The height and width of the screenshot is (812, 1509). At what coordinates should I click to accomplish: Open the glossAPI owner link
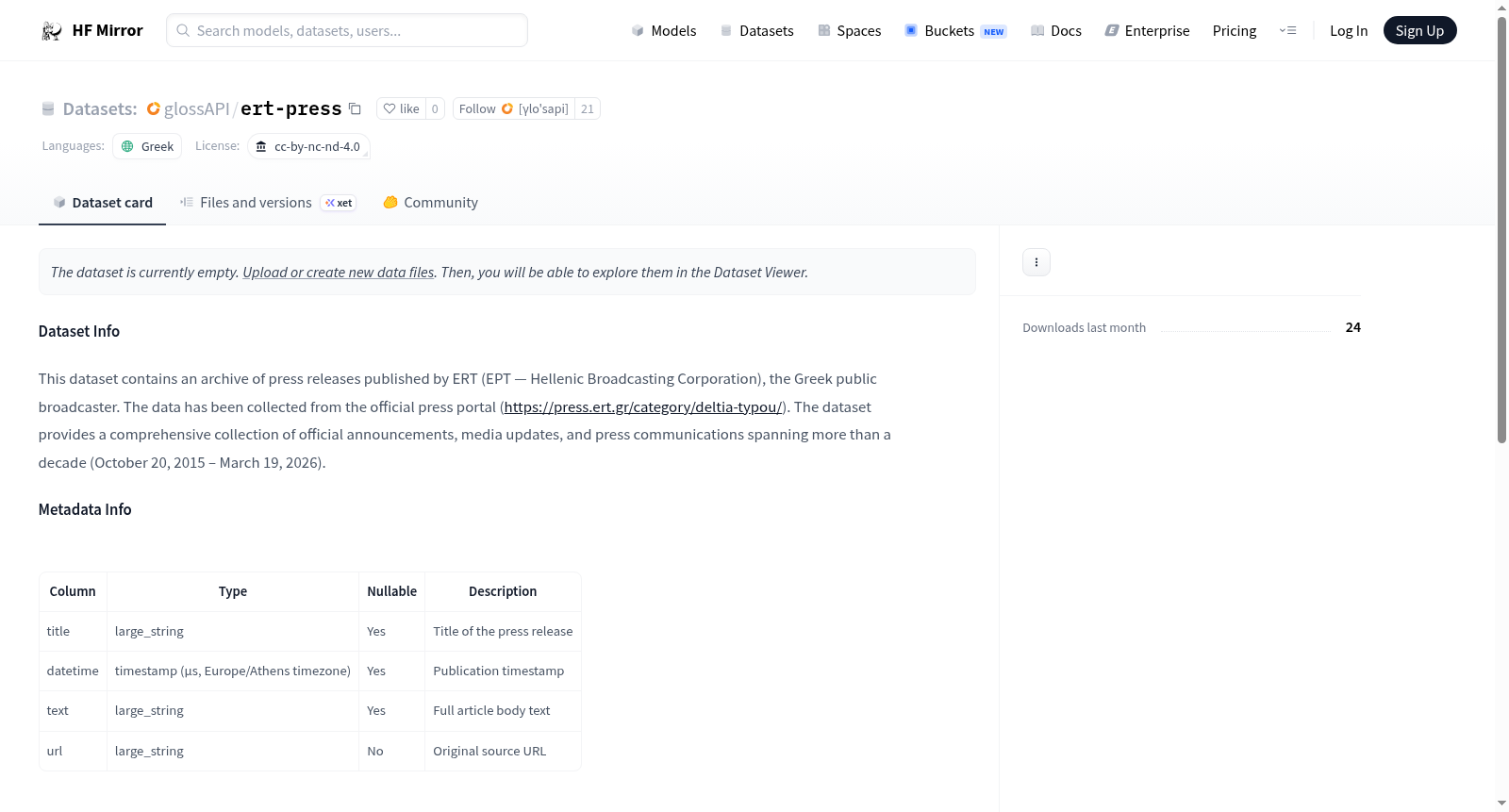pyautogui.click(x=196, y=108)
